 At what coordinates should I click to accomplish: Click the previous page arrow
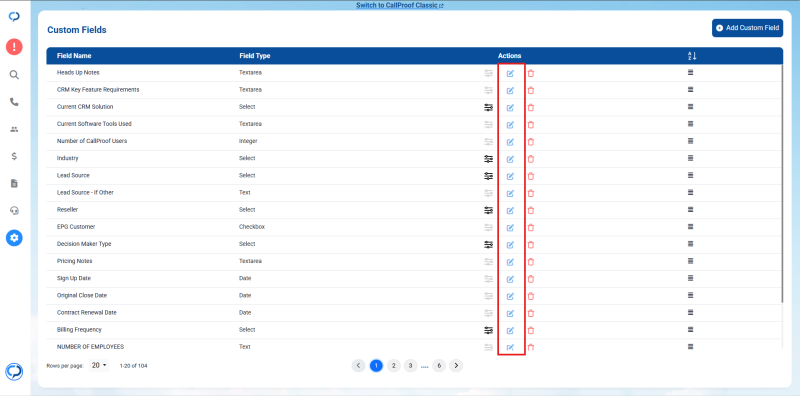coord(359,365)
